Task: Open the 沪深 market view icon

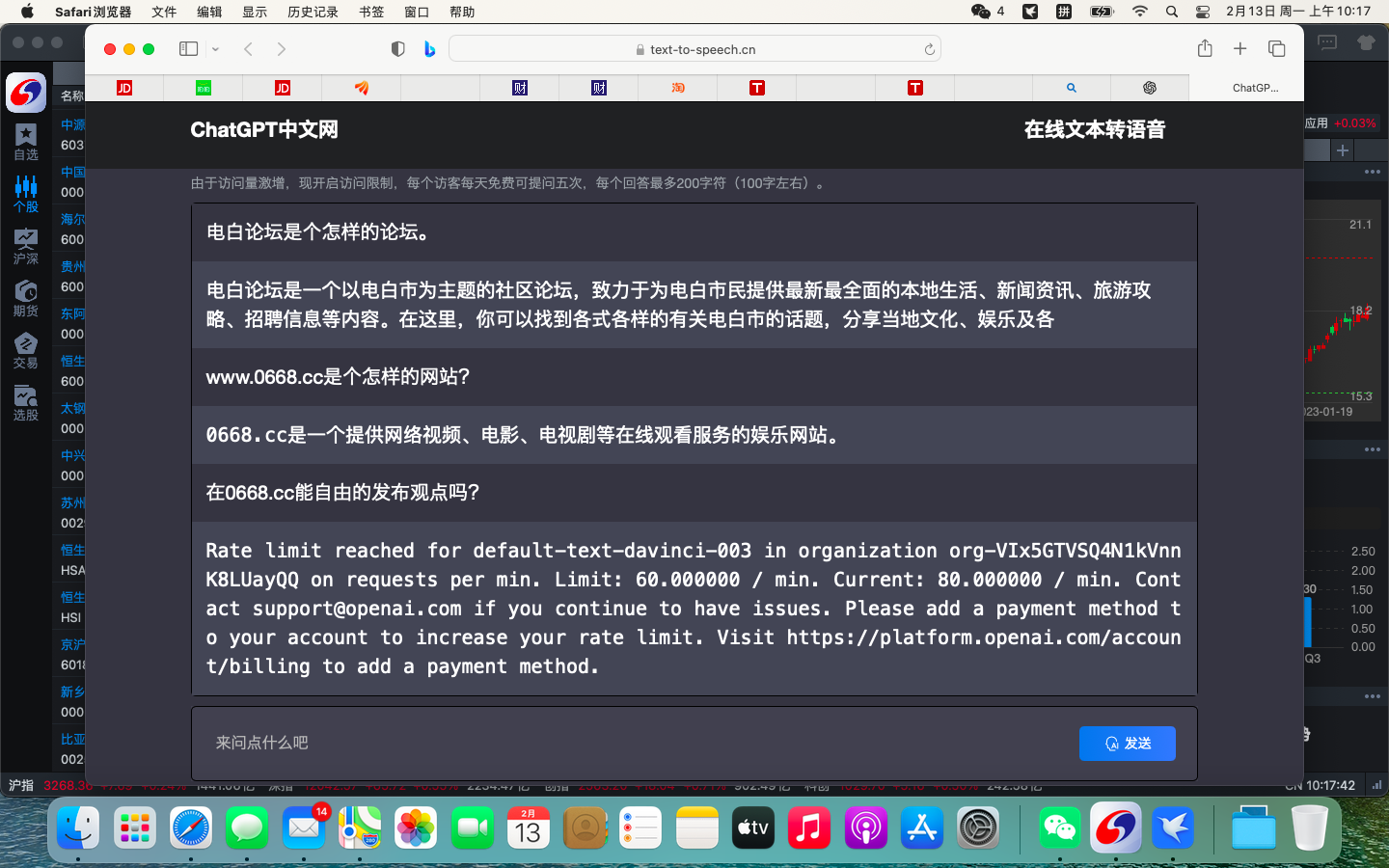Action: [x=25, y=243]
